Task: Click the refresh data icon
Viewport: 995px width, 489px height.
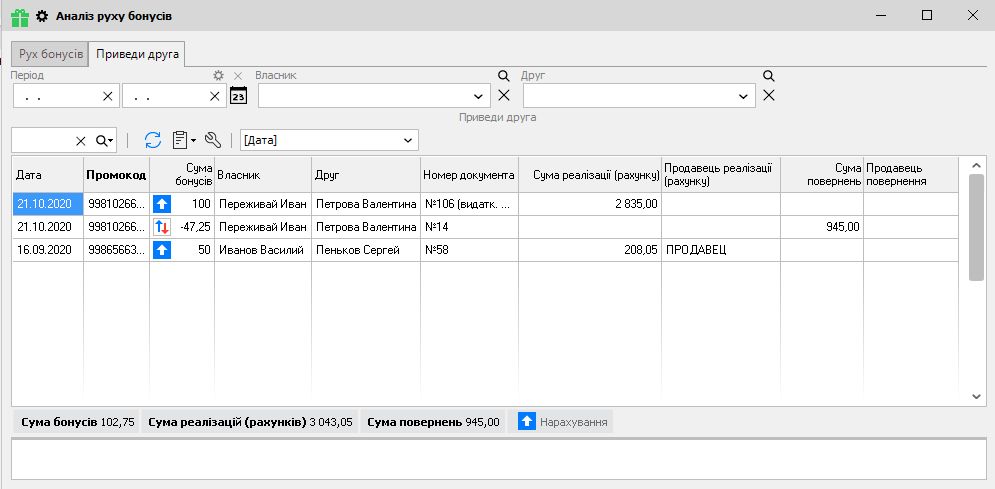Action: click(153, 140)
